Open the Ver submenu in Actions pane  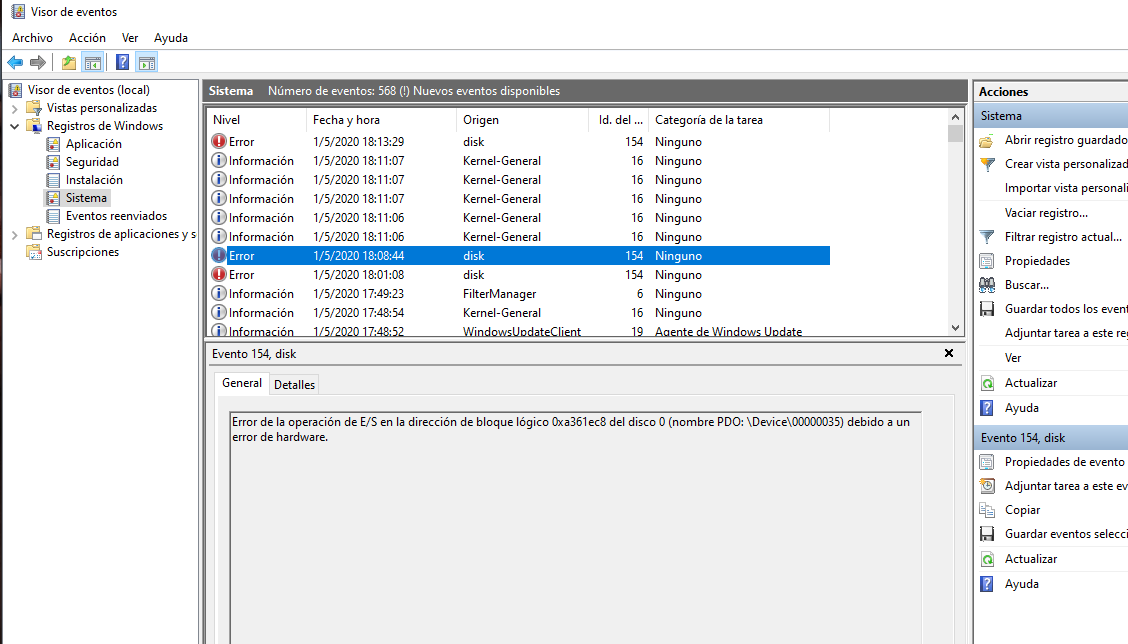(x=1013, y=358)
